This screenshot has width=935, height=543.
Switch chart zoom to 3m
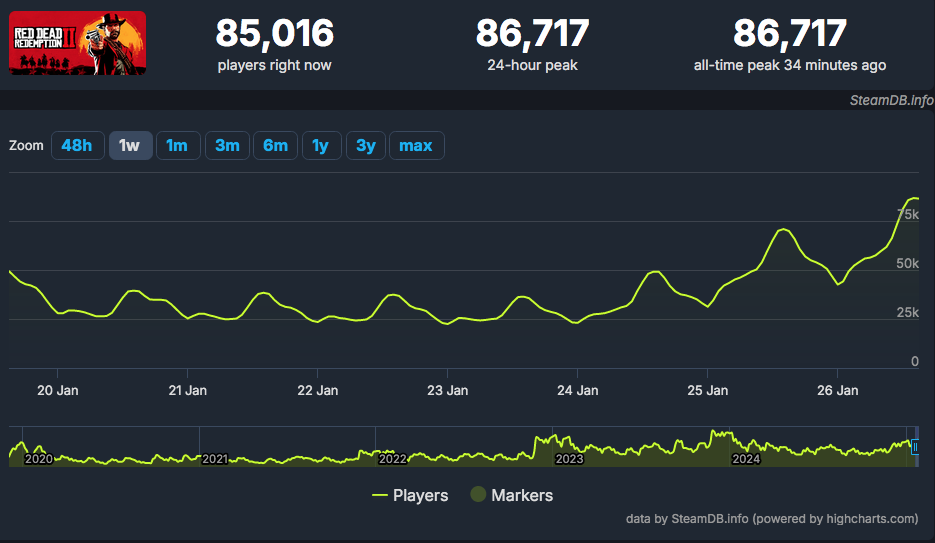pyautogui.click(x=227, y=145)
